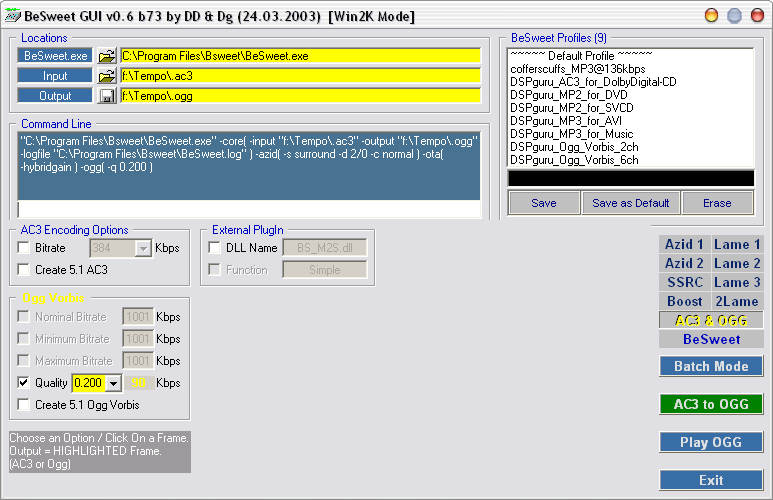Click the yellow round title bar button
Image resolution: width=773 pixels, height=500 pixels.
pyautogui.click(x=711, y=15)
